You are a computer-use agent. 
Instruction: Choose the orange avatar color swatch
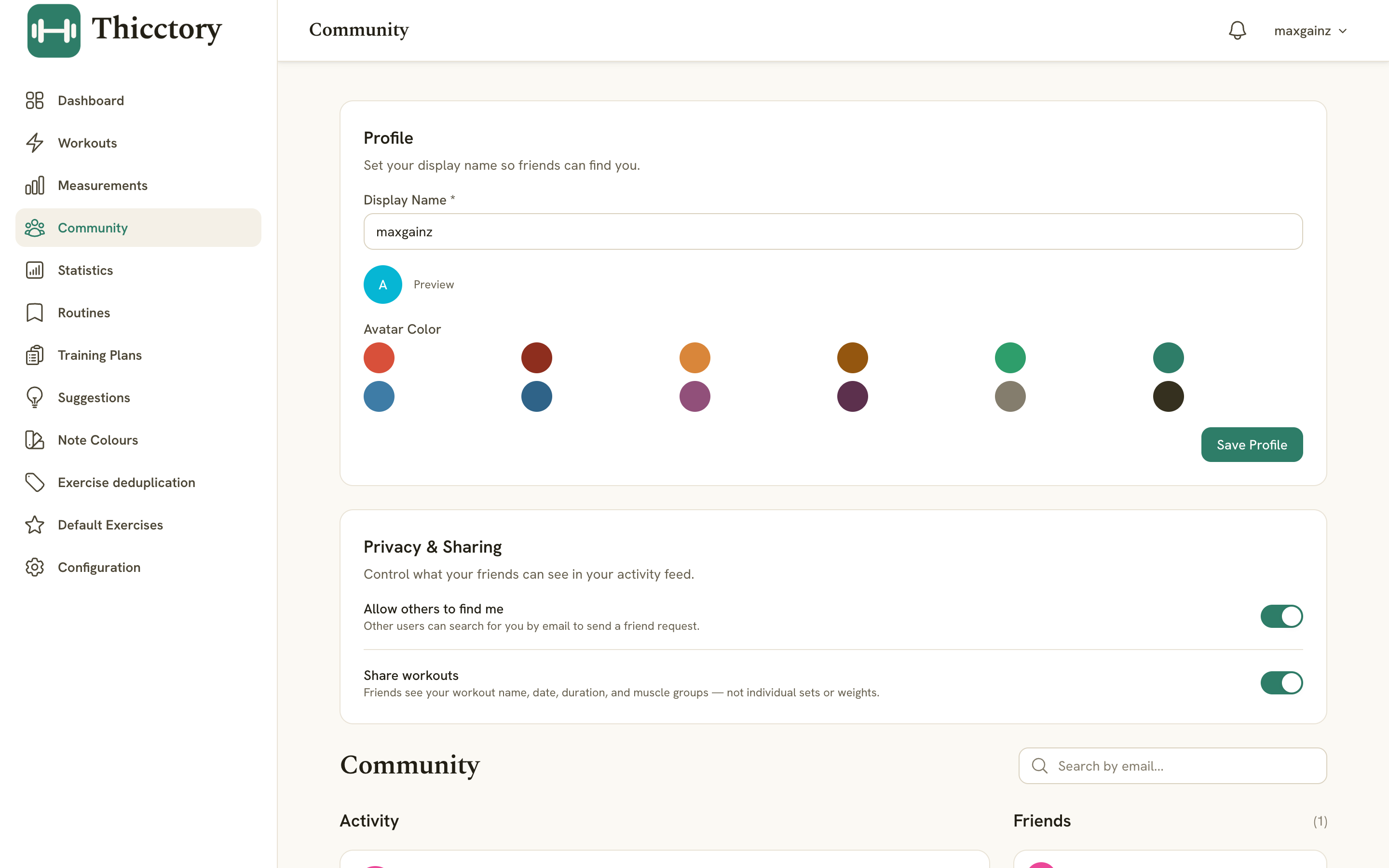[694, 358]
